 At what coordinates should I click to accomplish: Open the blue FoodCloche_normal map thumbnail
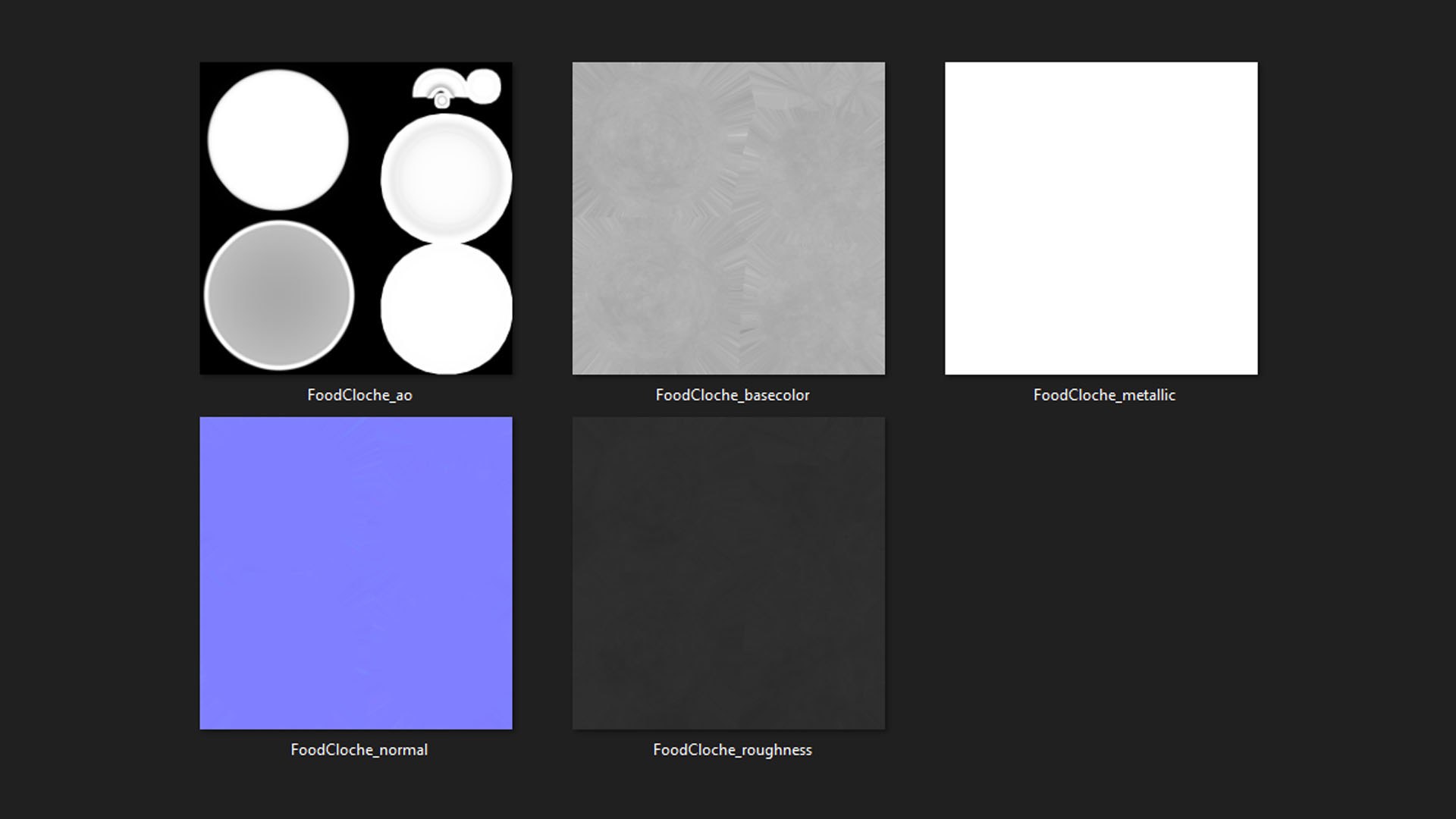click(356, 573)
